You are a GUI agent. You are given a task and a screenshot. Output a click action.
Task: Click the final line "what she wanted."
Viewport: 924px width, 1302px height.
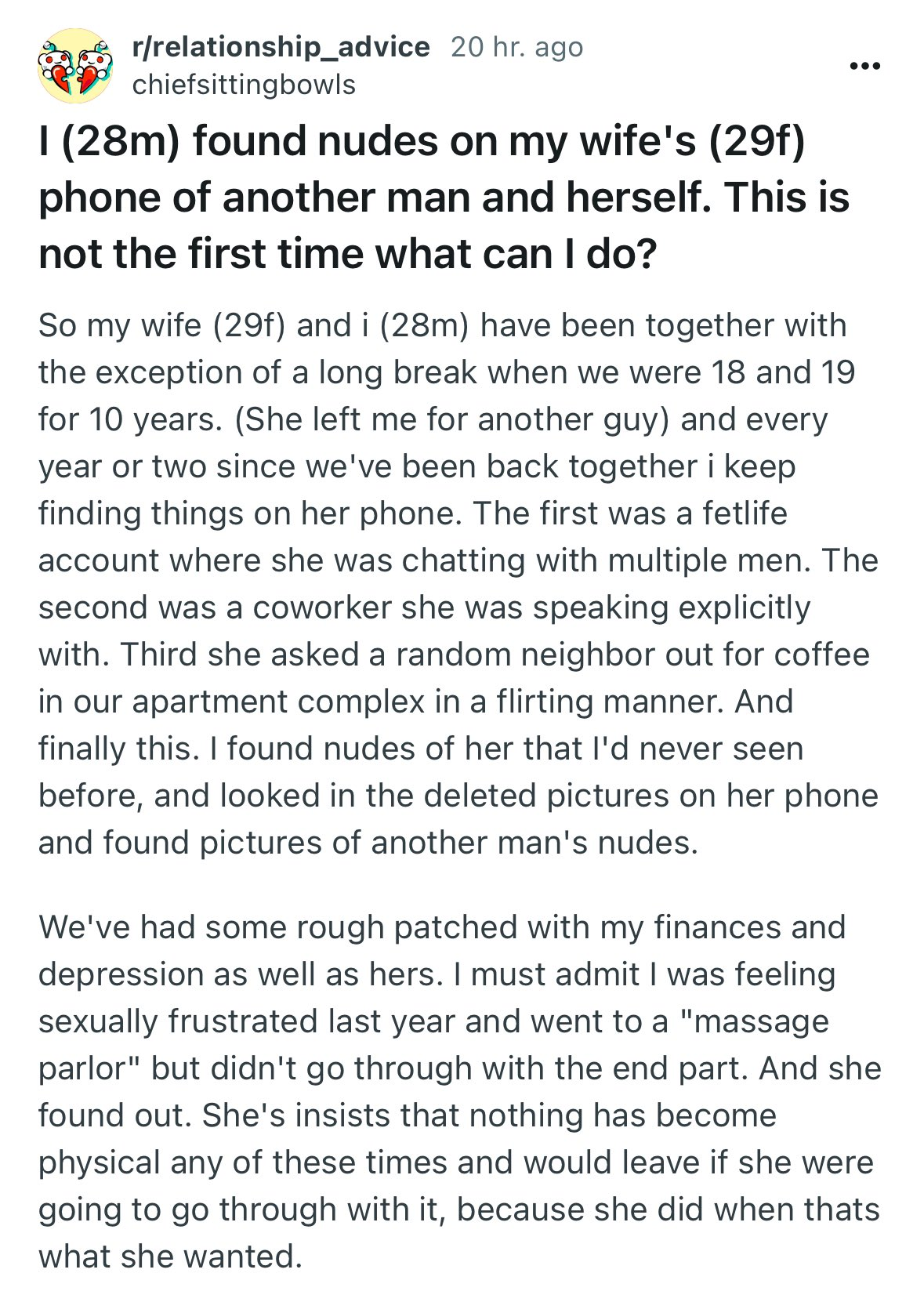point(170,1257)
